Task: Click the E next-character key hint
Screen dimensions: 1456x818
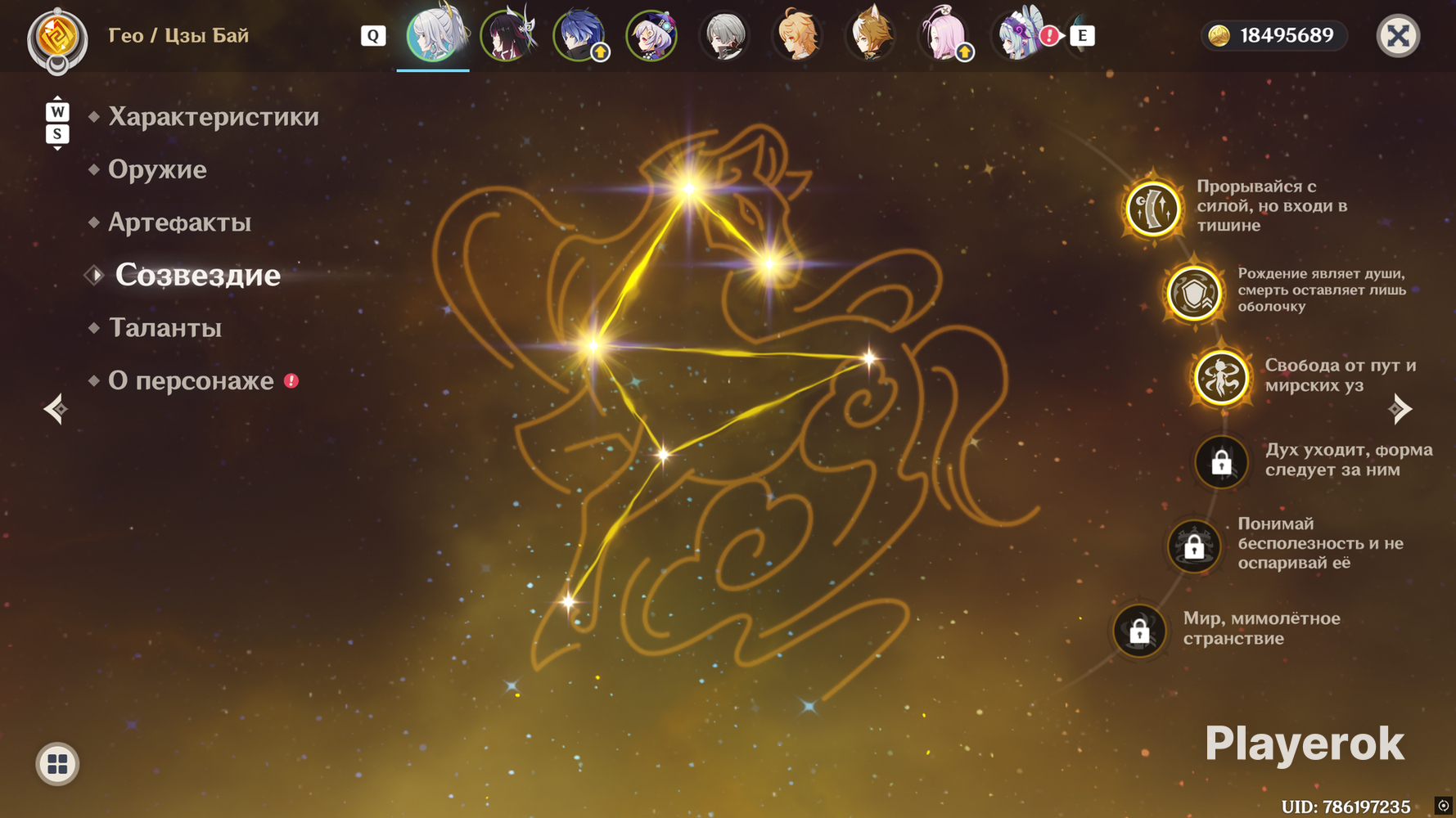Action: point(1082,36)
